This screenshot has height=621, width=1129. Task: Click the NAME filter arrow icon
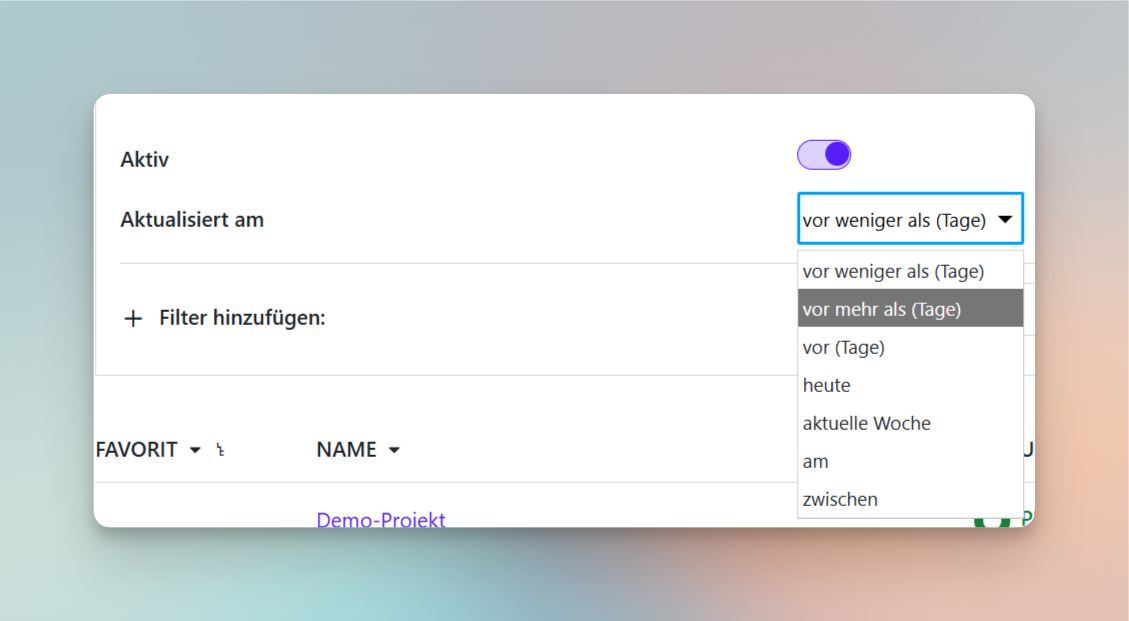click(x=393, y=450)
